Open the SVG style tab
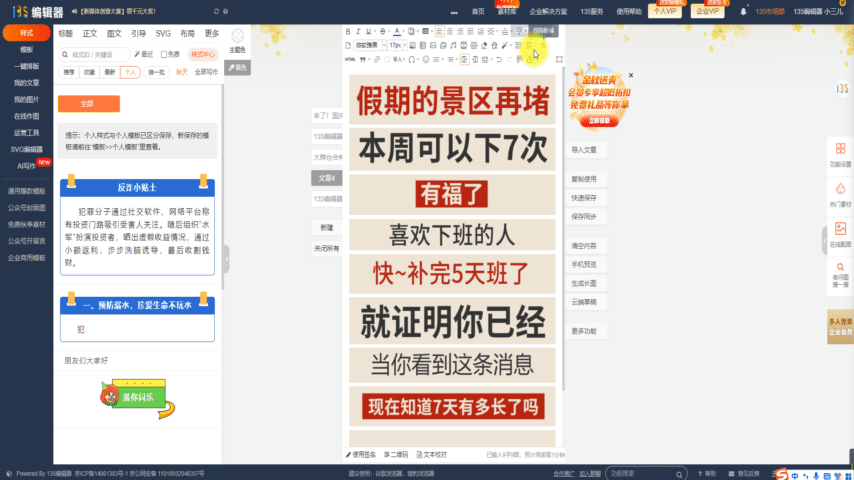Image resolution: width=854 pixels, height=480 pixels. [x=163, y=34]
